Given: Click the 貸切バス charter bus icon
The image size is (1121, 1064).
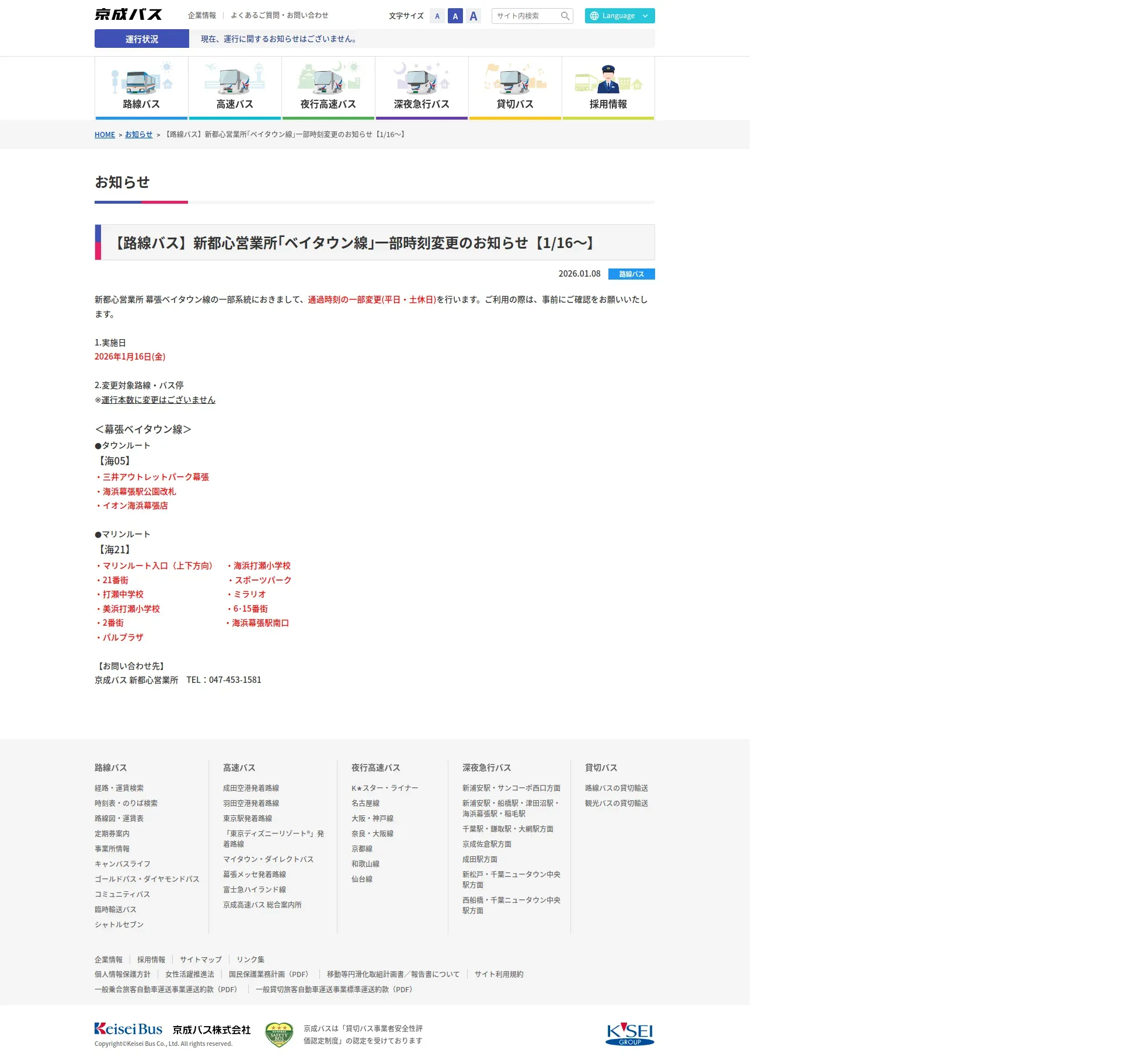Looking at the screenshot, I should [515, 81].
